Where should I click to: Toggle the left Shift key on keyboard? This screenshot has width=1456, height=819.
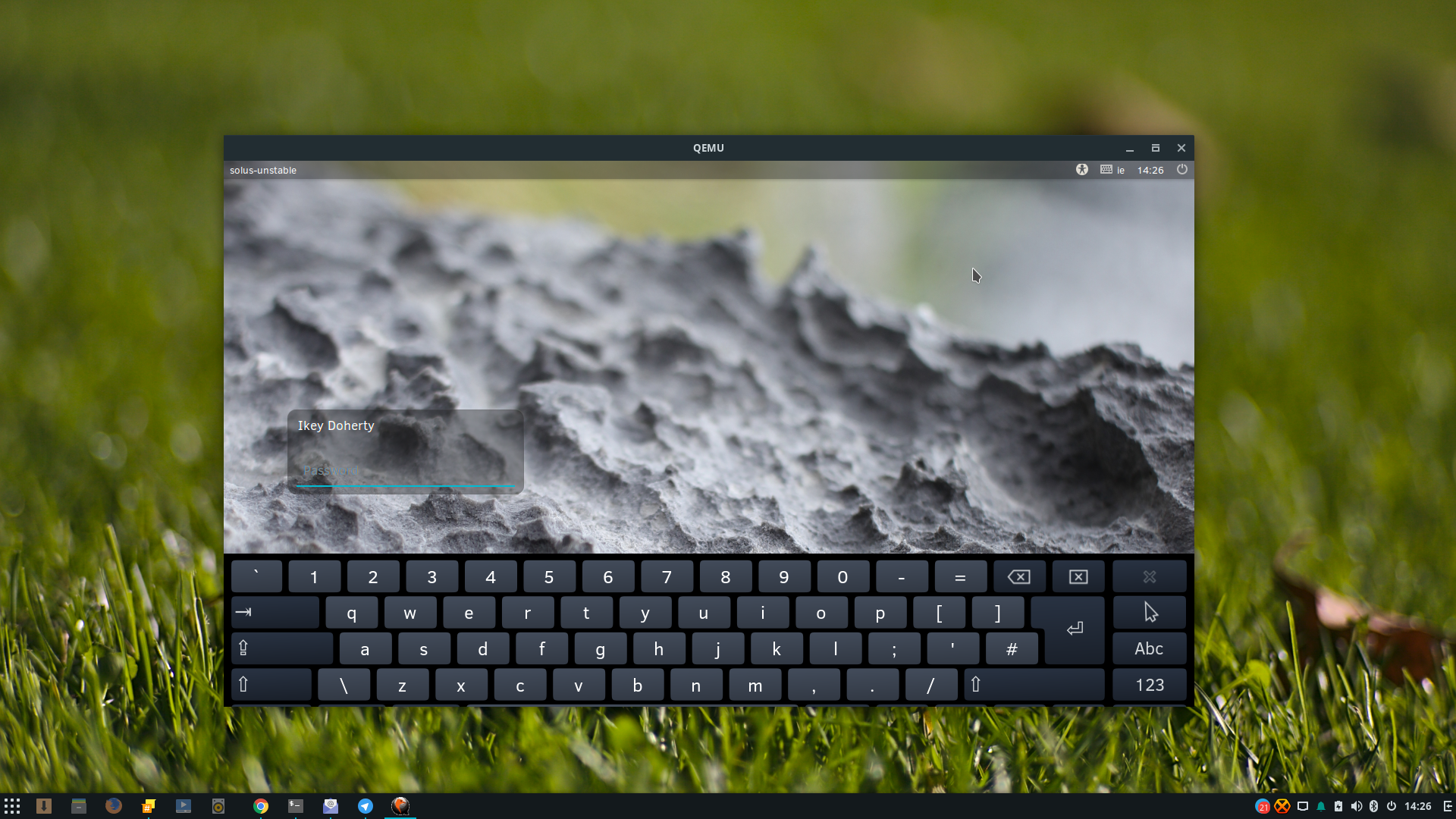point(271,685)
